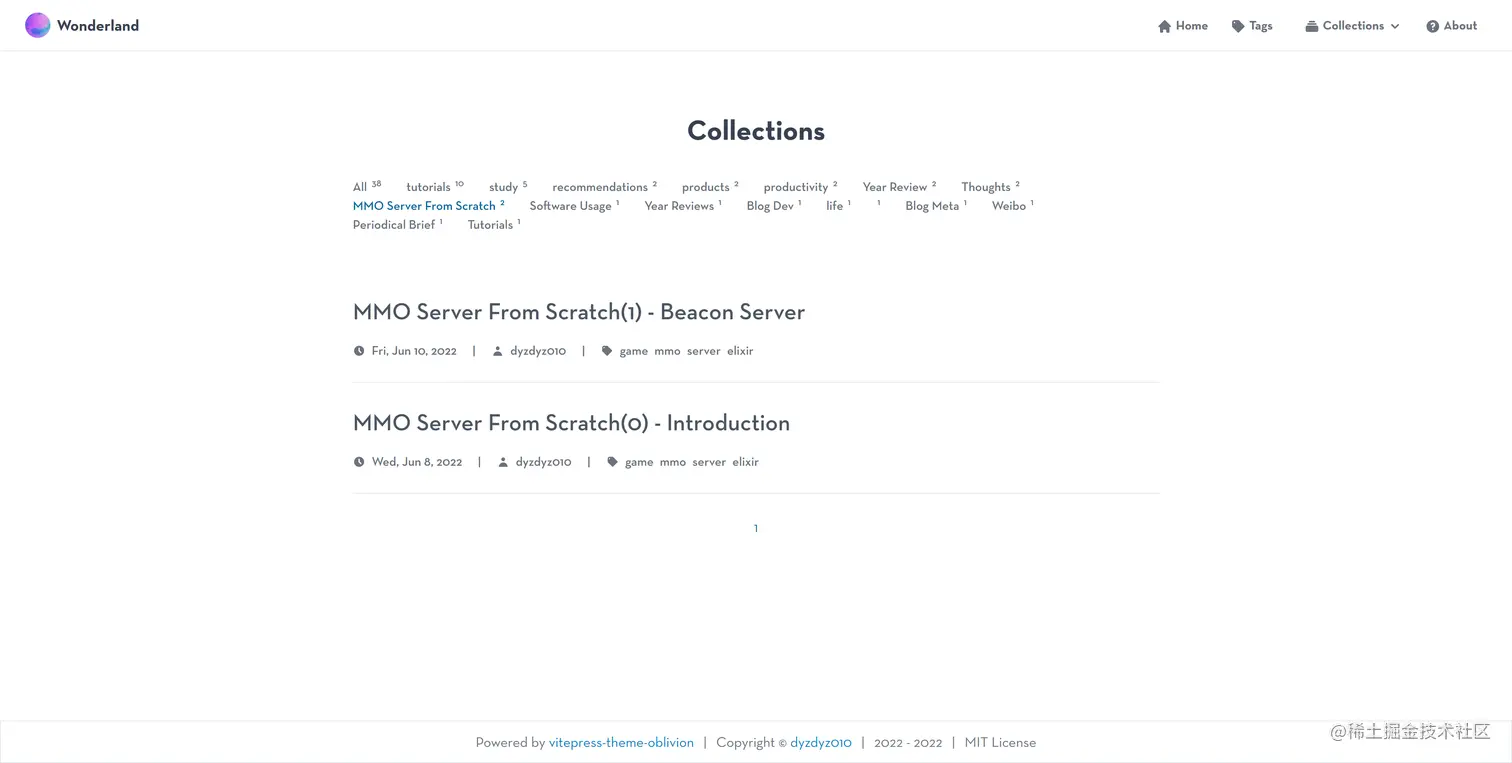This screenshot has width=1512, height=763.
Task: Click the MIT License footer text
Action: [1000, 743]
